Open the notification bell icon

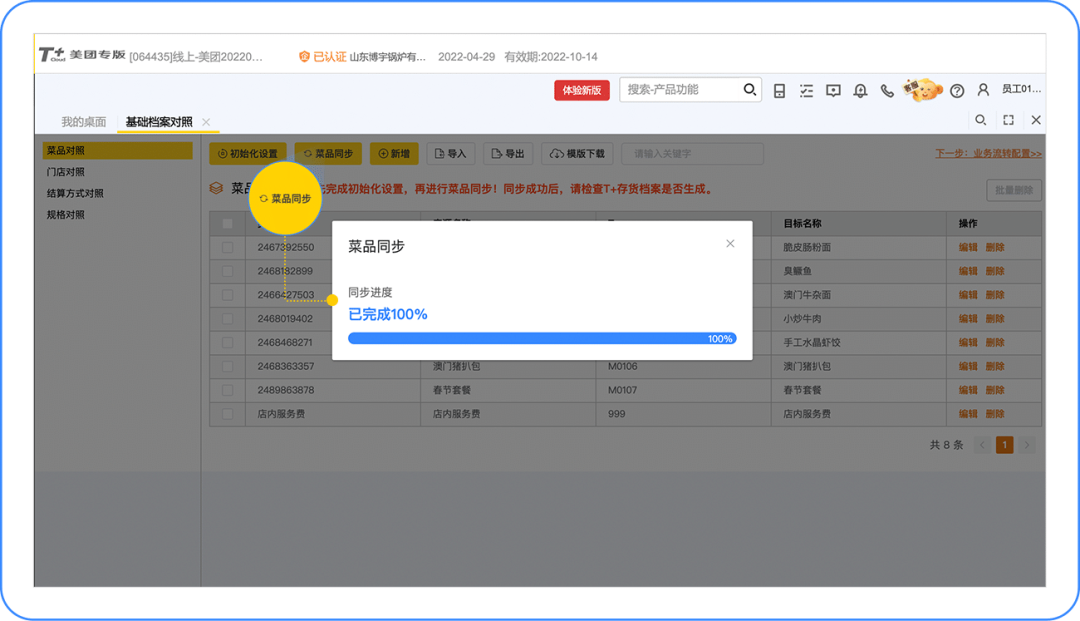pos(860,90)
